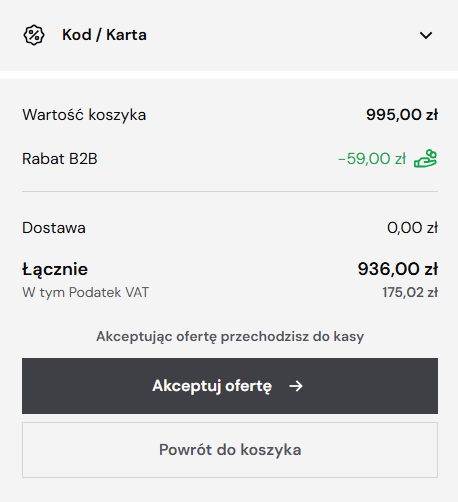
Task: Click the 175,02 zł VAT amount
Action: coord(410,293)
